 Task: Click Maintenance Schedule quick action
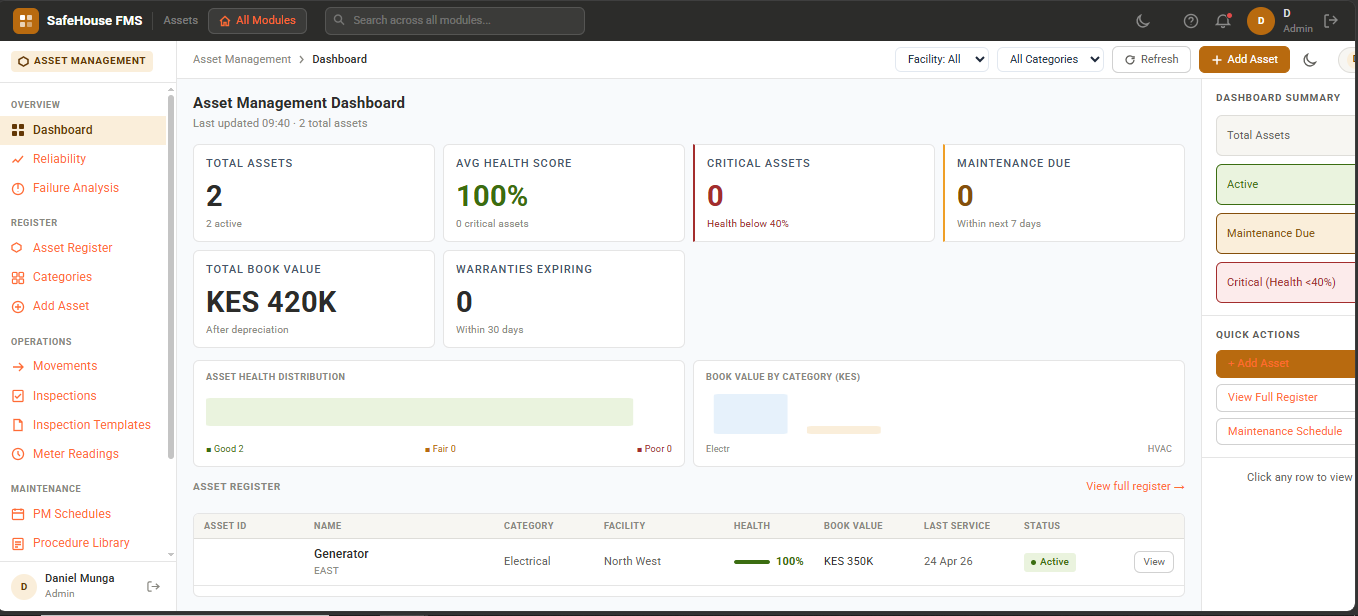pos(1286,431)
